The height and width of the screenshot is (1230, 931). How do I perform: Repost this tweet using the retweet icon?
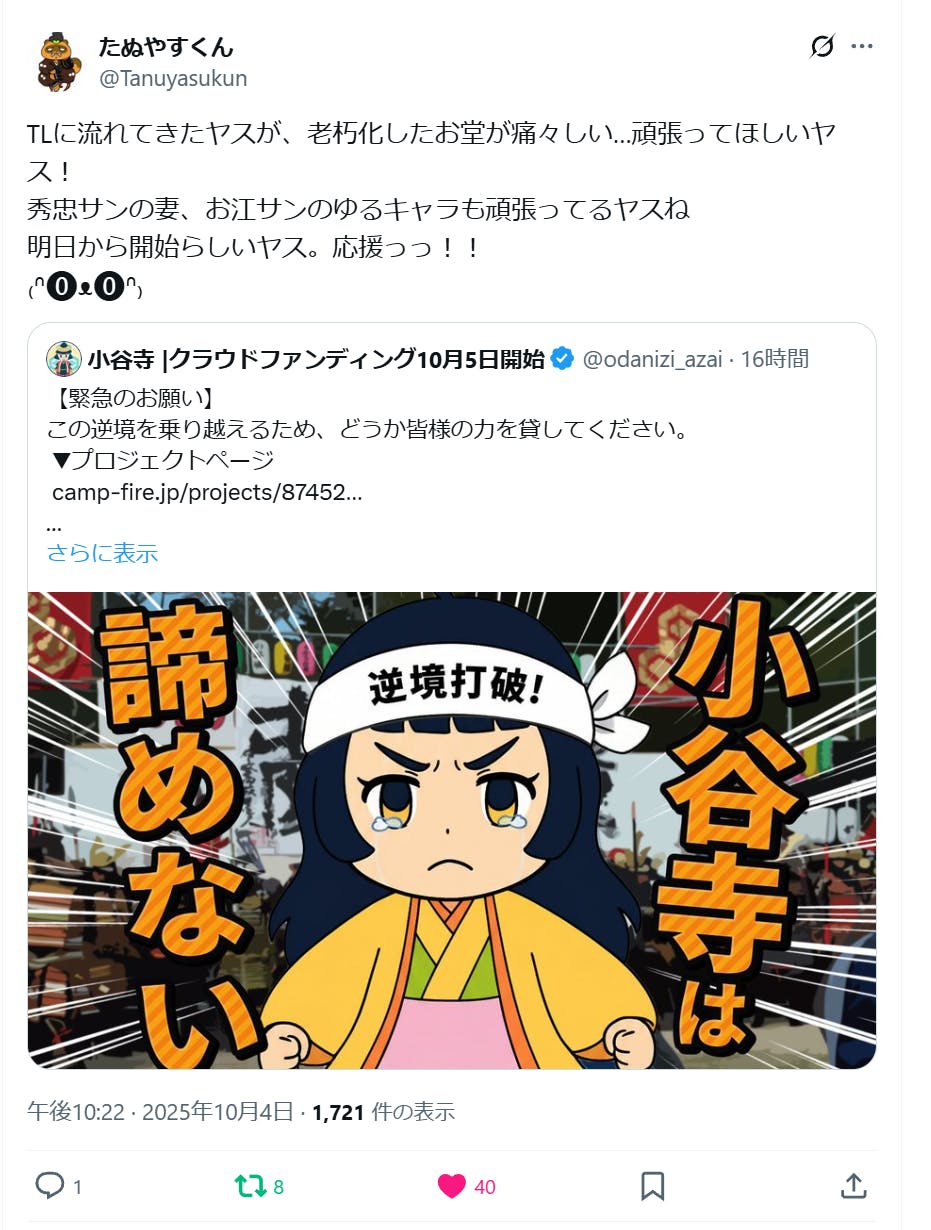(x=250, y=1186)
